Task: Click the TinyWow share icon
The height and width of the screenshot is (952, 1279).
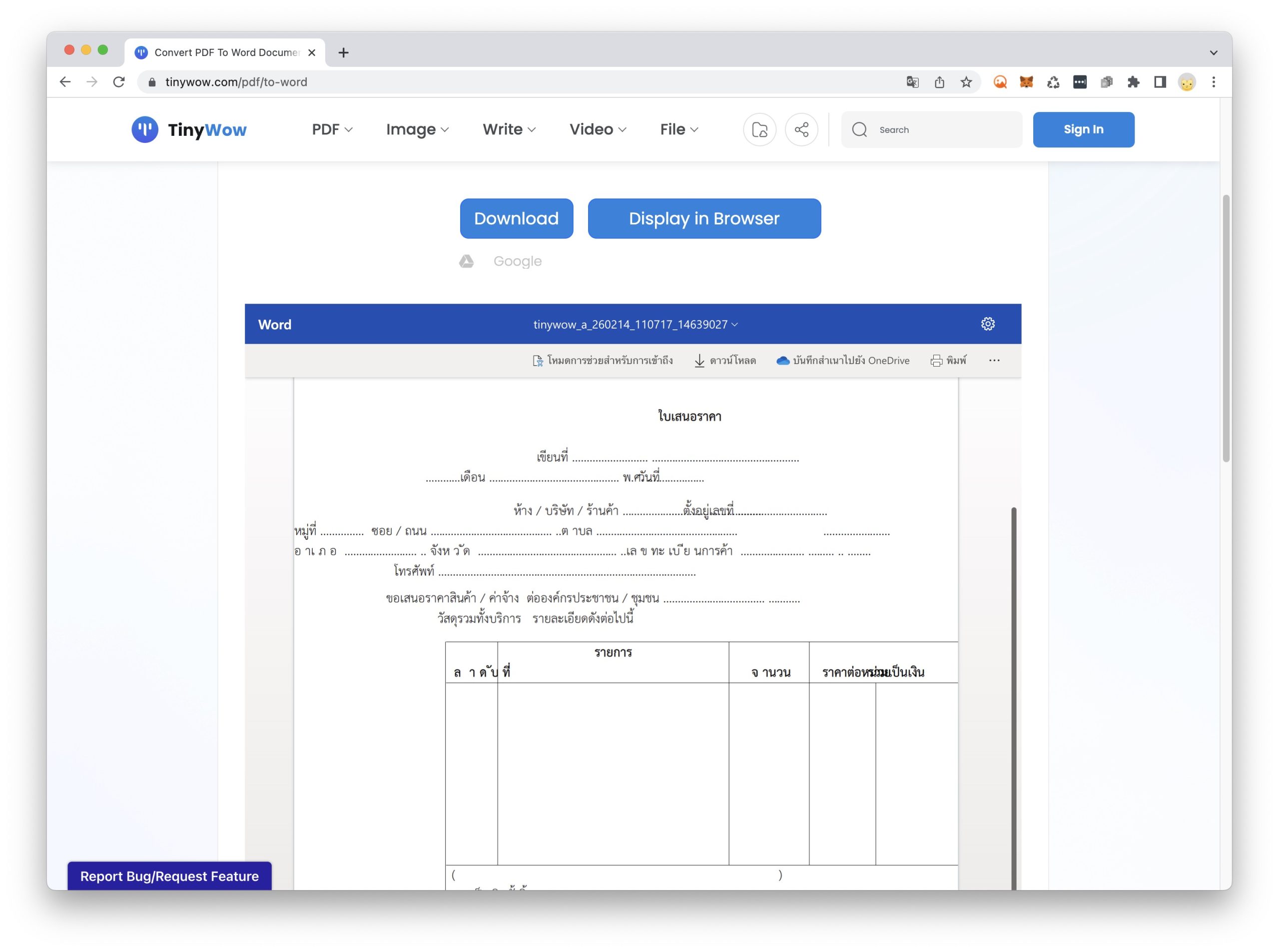Action: [801, 130]
